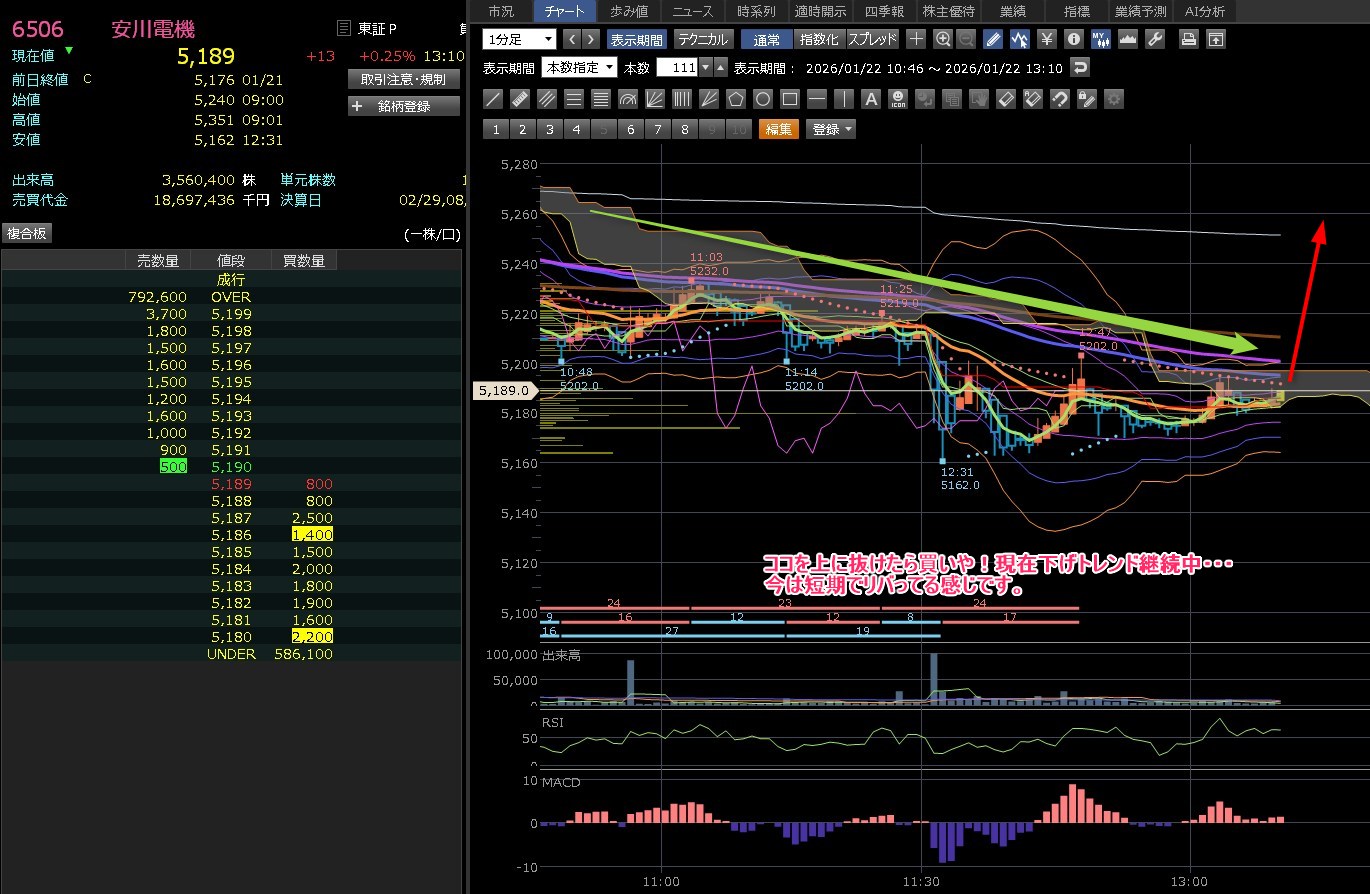Open the 登録 dropdown menu

tap(833, 129)
